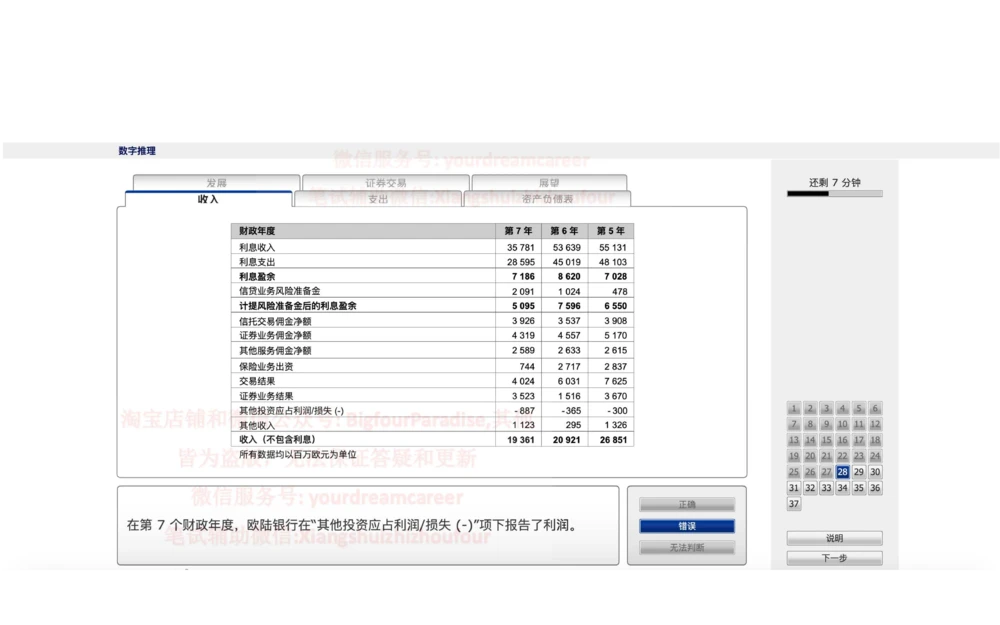This screenshot has width=1000, height=625.
Task: Select the 利息收入 table row
Action: pos(400,245)
